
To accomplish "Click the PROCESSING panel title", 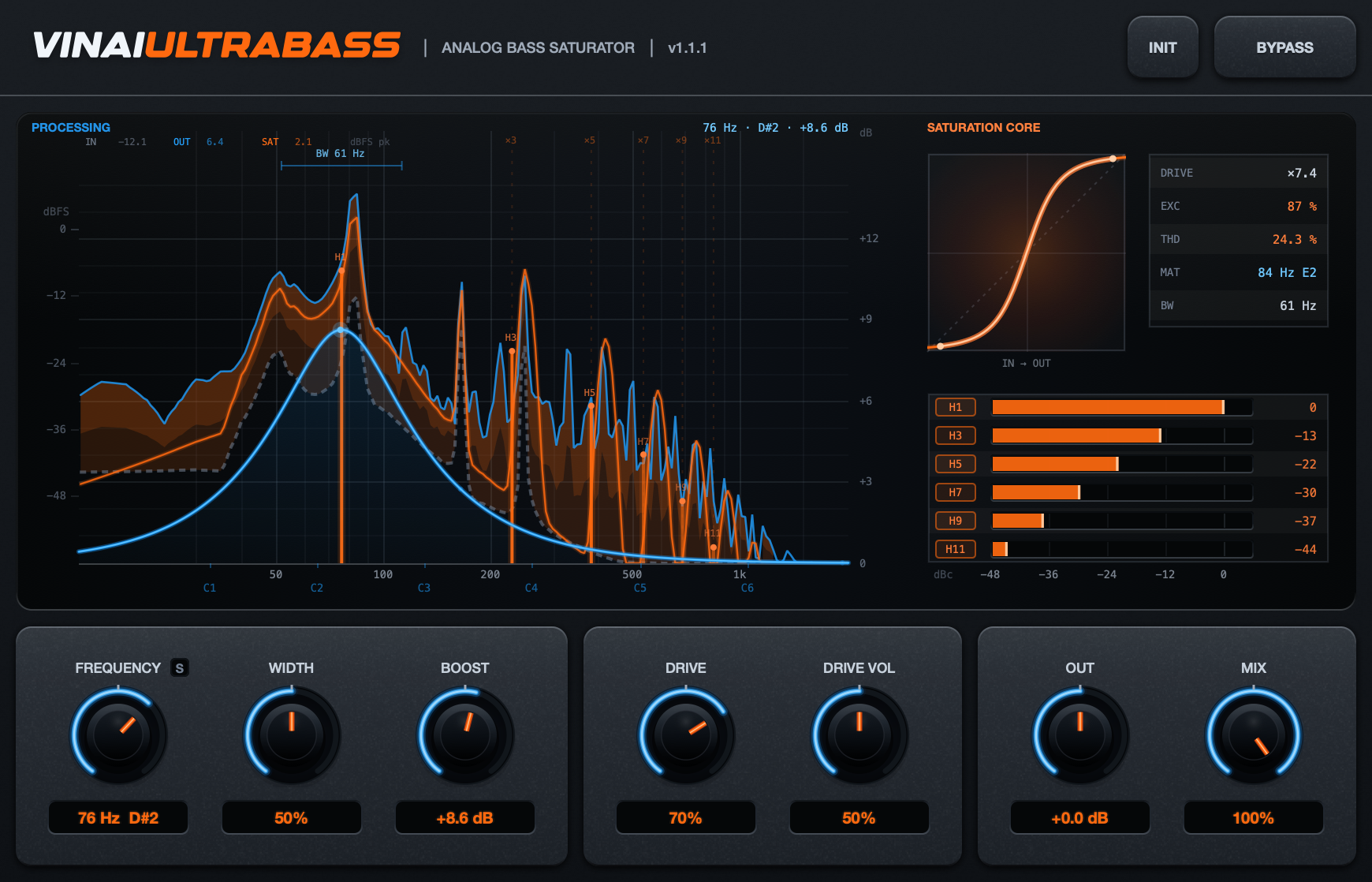I will 71,128.
